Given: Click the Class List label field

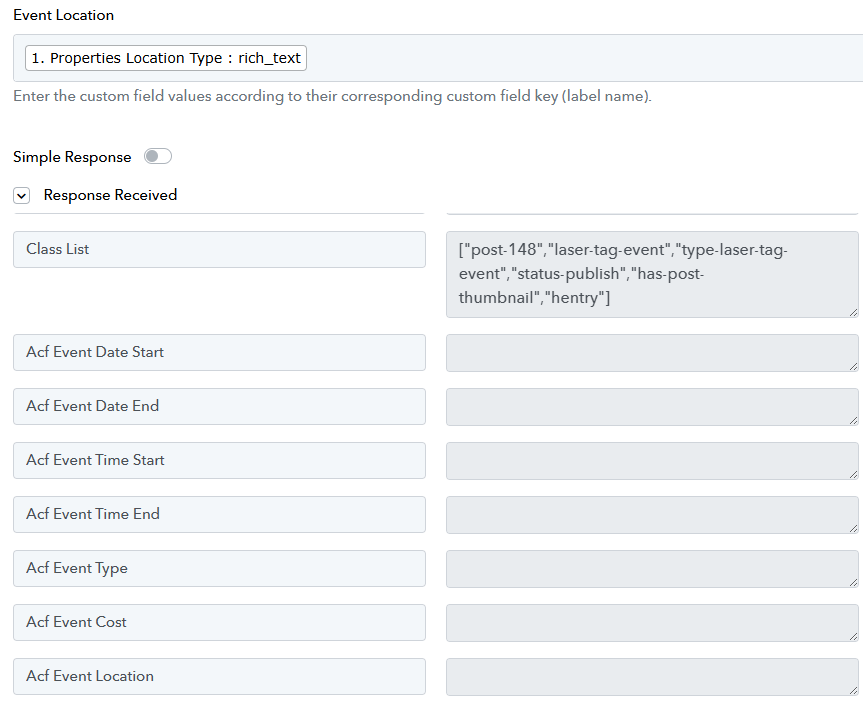Looking at the screenshot, I should tap(219, 249).
